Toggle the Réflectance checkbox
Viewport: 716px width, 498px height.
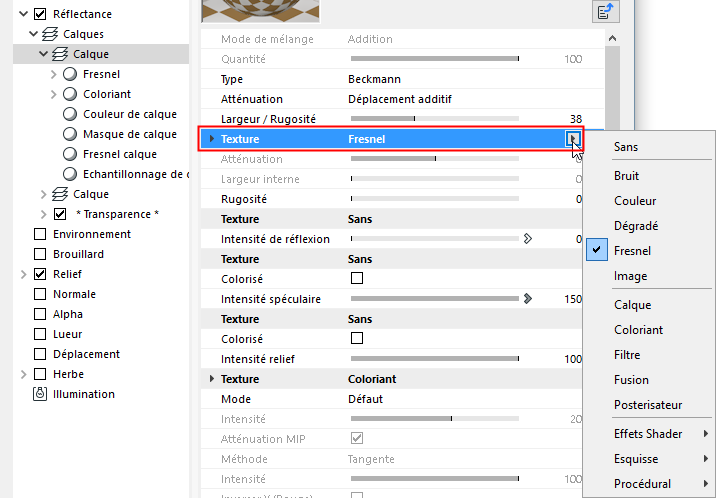[x=40, y=14]
